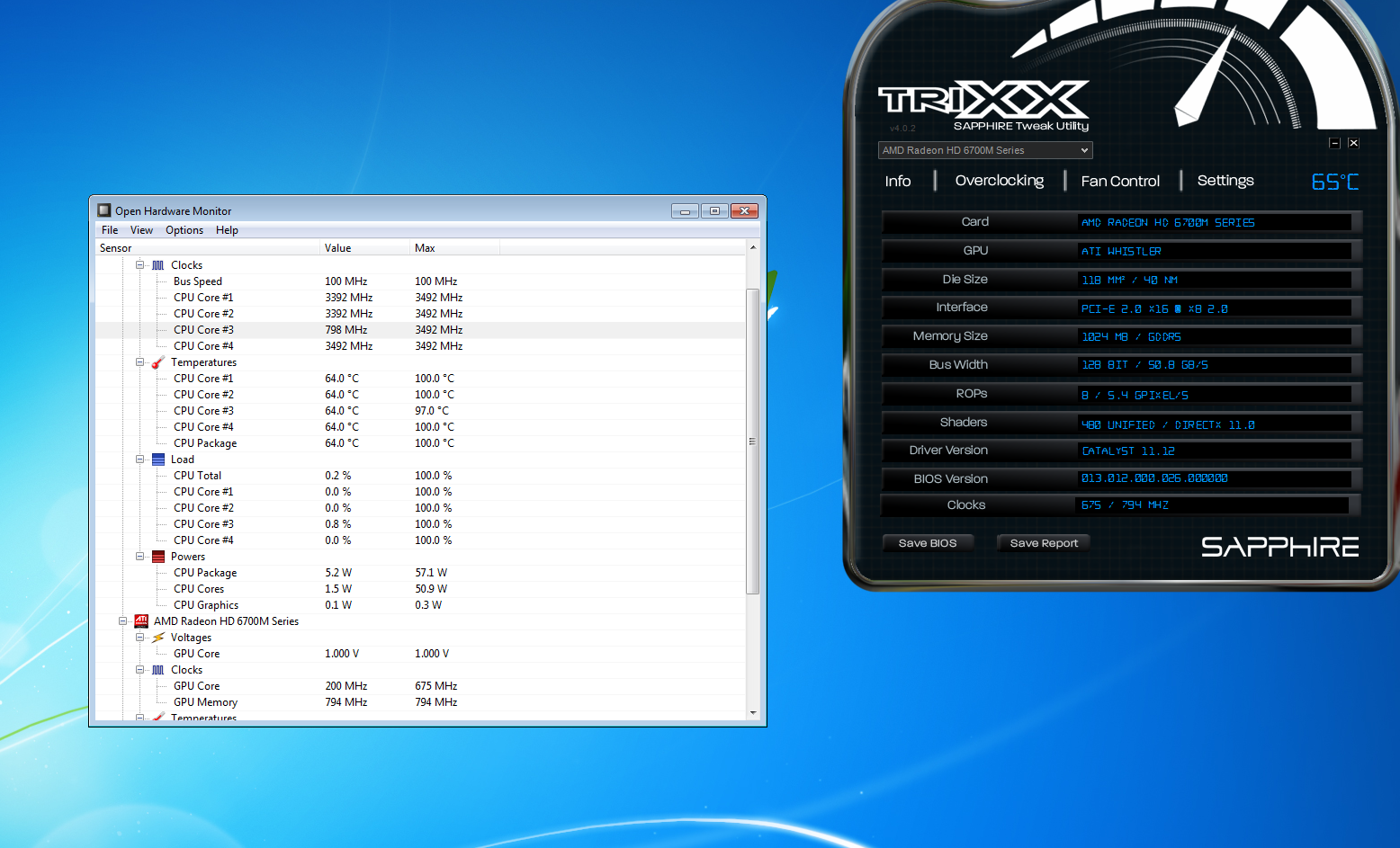Click the Max column header
The height and width of the screenshot is (848, 1400).
tap(455, 248)
